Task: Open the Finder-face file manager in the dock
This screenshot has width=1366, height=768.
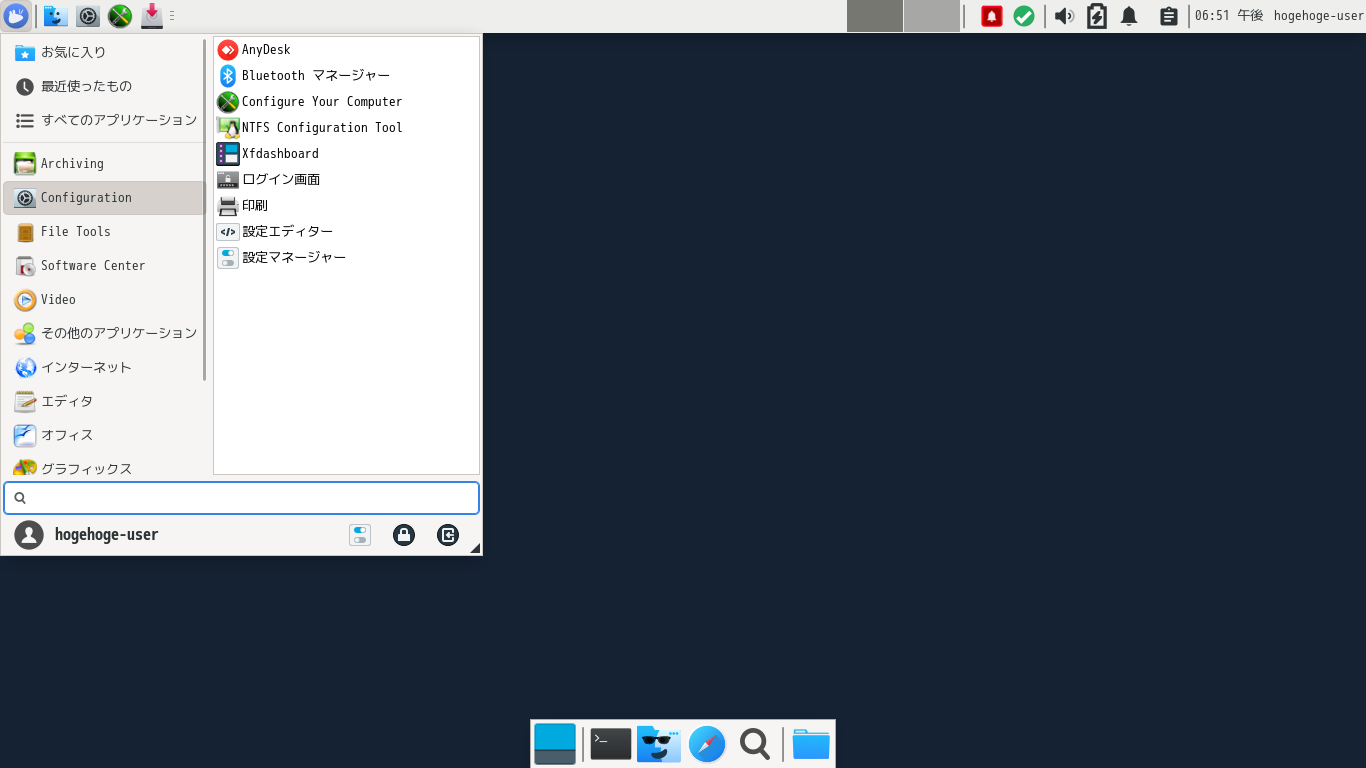Action: tap(659, 744)
